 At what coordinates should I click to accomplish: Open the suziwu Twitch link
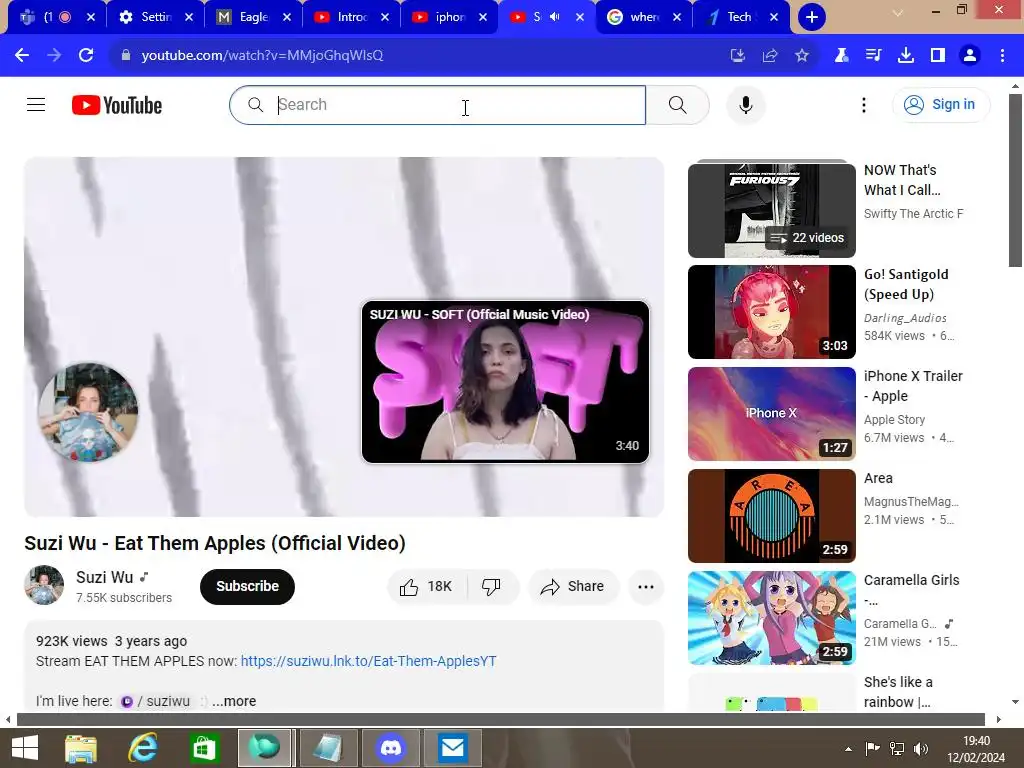tap(155, 701)
